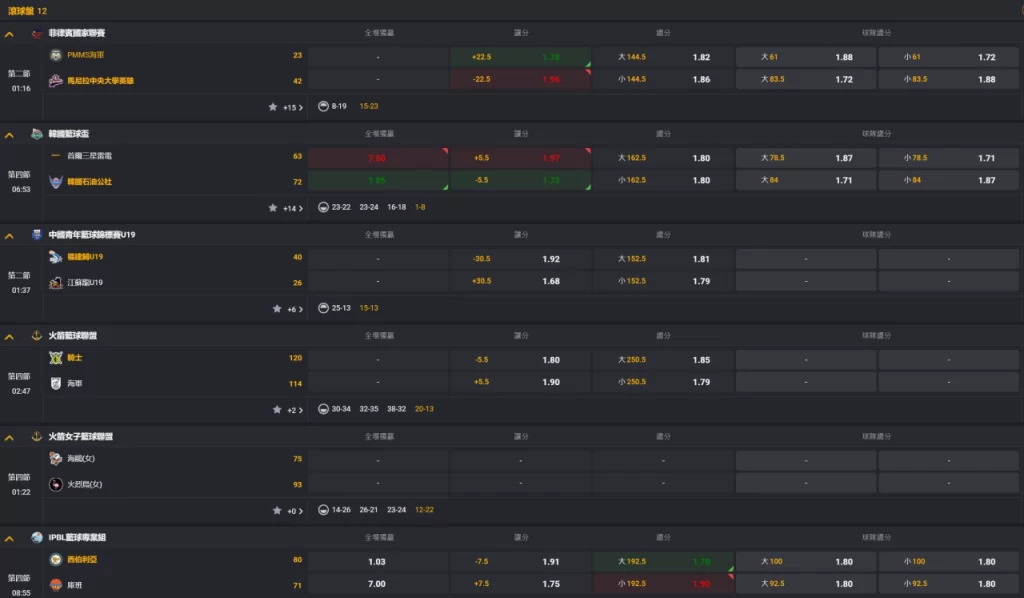1024x598 pixels.
Task: Click the flamingo logo of team scoring 93
Action: pos(56,484)
